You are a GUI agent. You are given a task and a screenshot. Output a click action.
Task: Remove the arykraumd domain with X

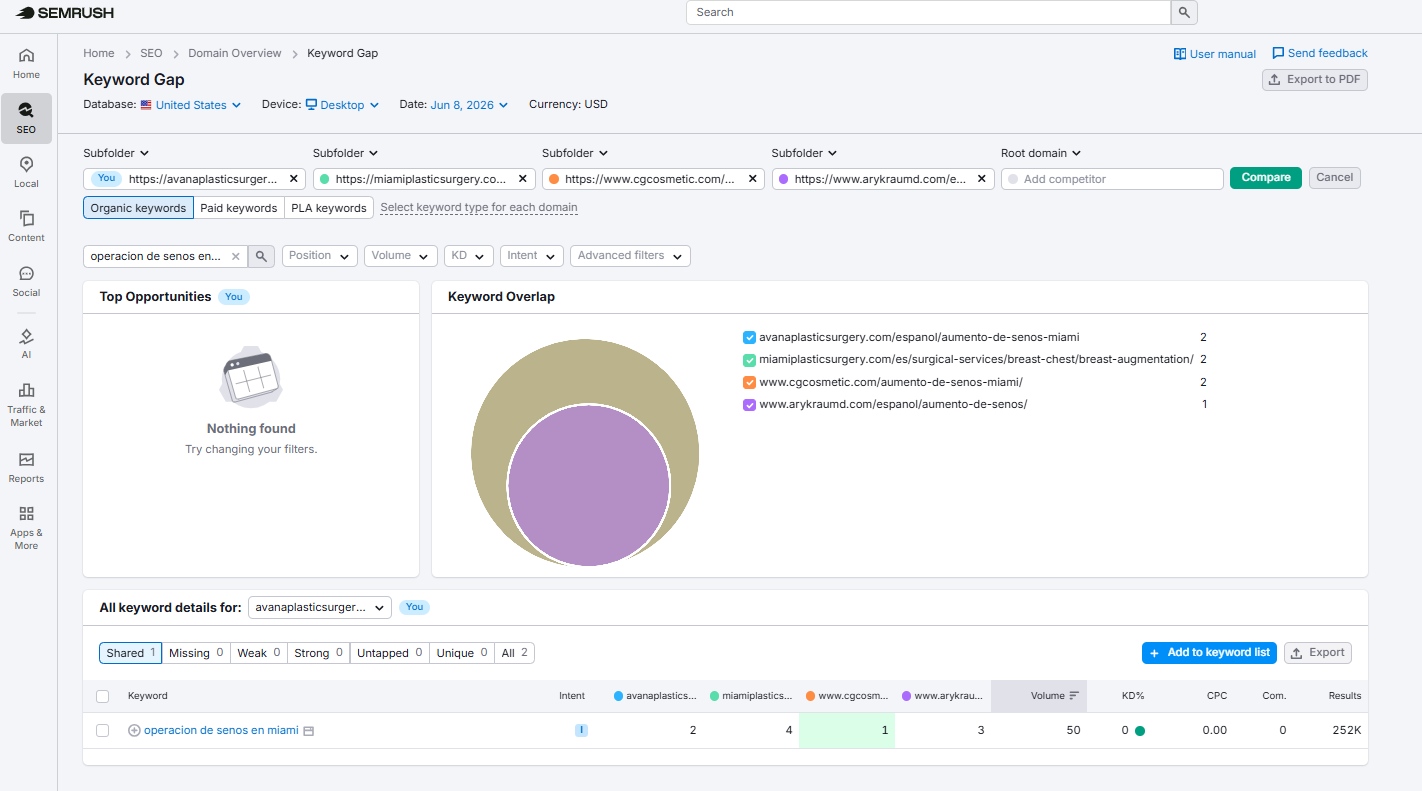tap(981, 179)
